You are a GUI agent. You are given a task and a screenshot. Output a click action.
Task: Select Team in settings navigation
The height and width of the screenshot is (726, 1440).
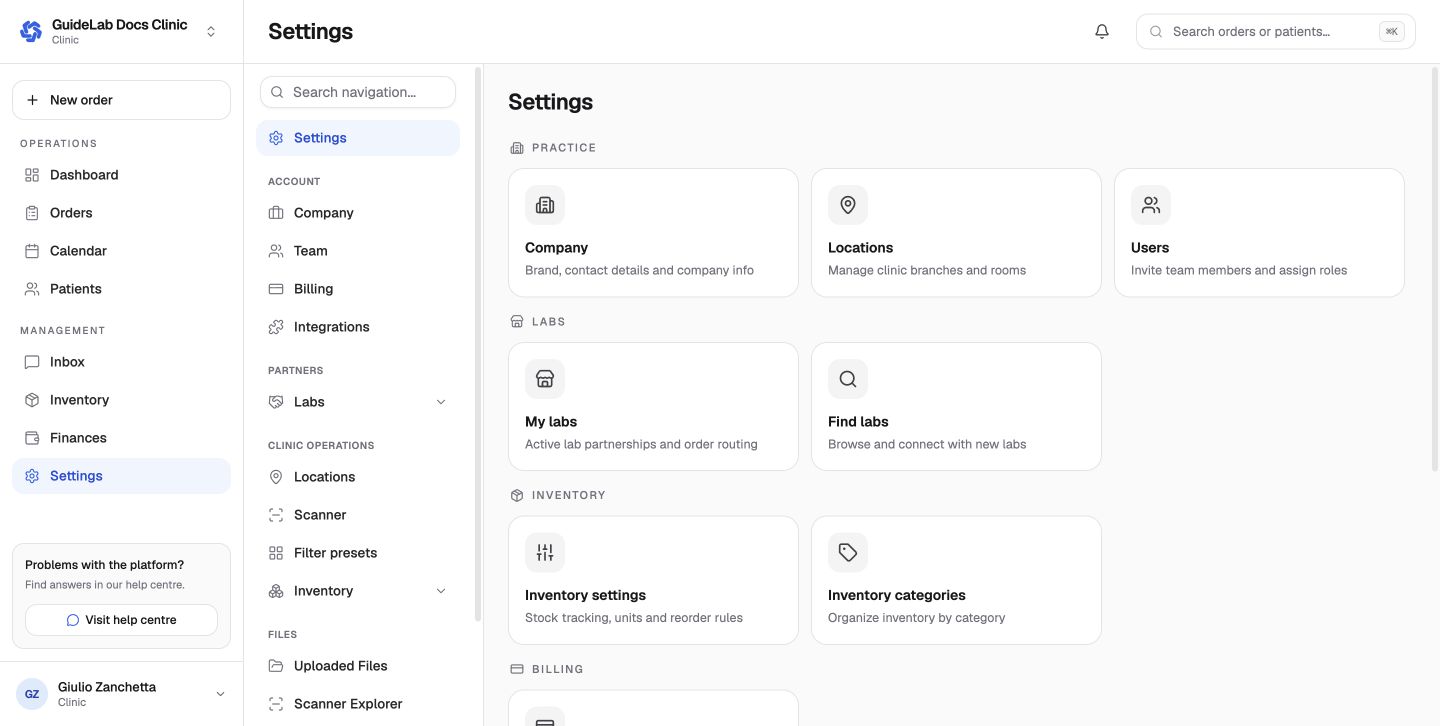[x=358, y=251]
